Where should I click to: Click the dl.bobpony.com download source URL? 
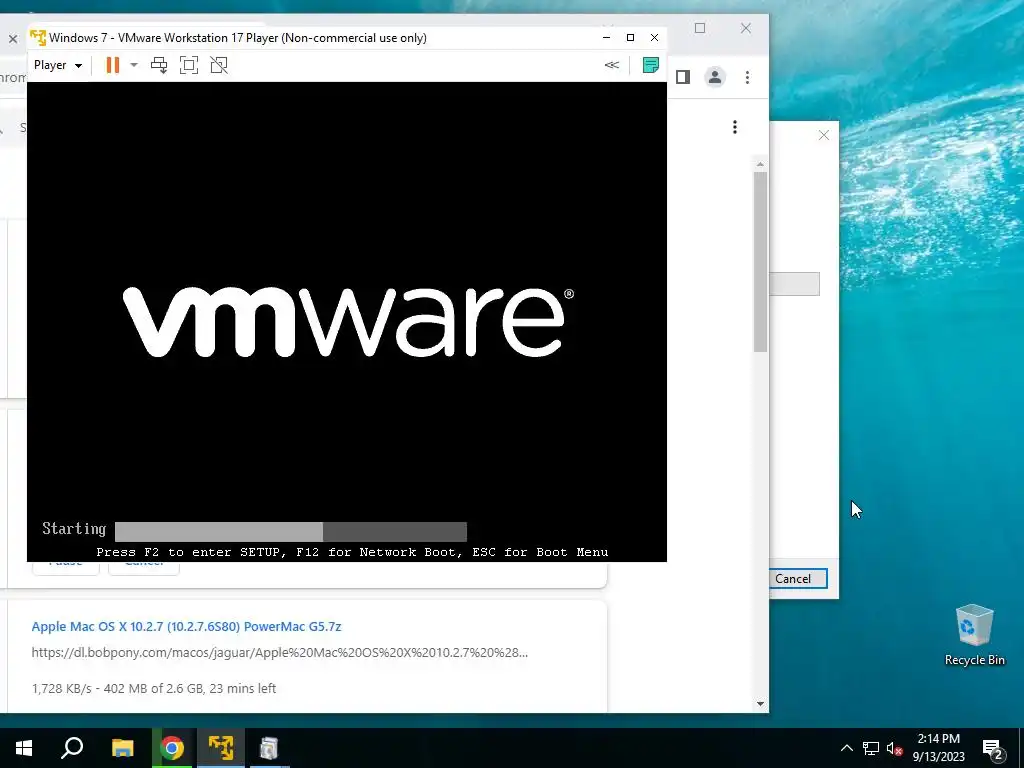point(280,652)
